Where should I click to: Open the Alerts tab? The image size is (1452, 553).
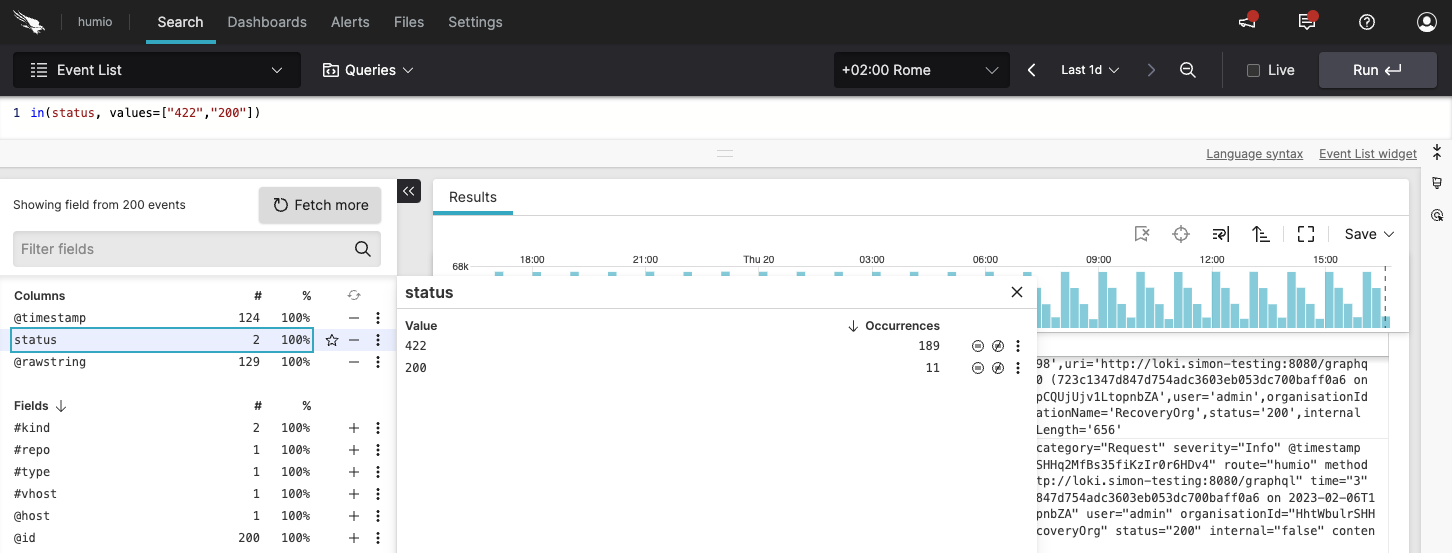click(350, 22)
